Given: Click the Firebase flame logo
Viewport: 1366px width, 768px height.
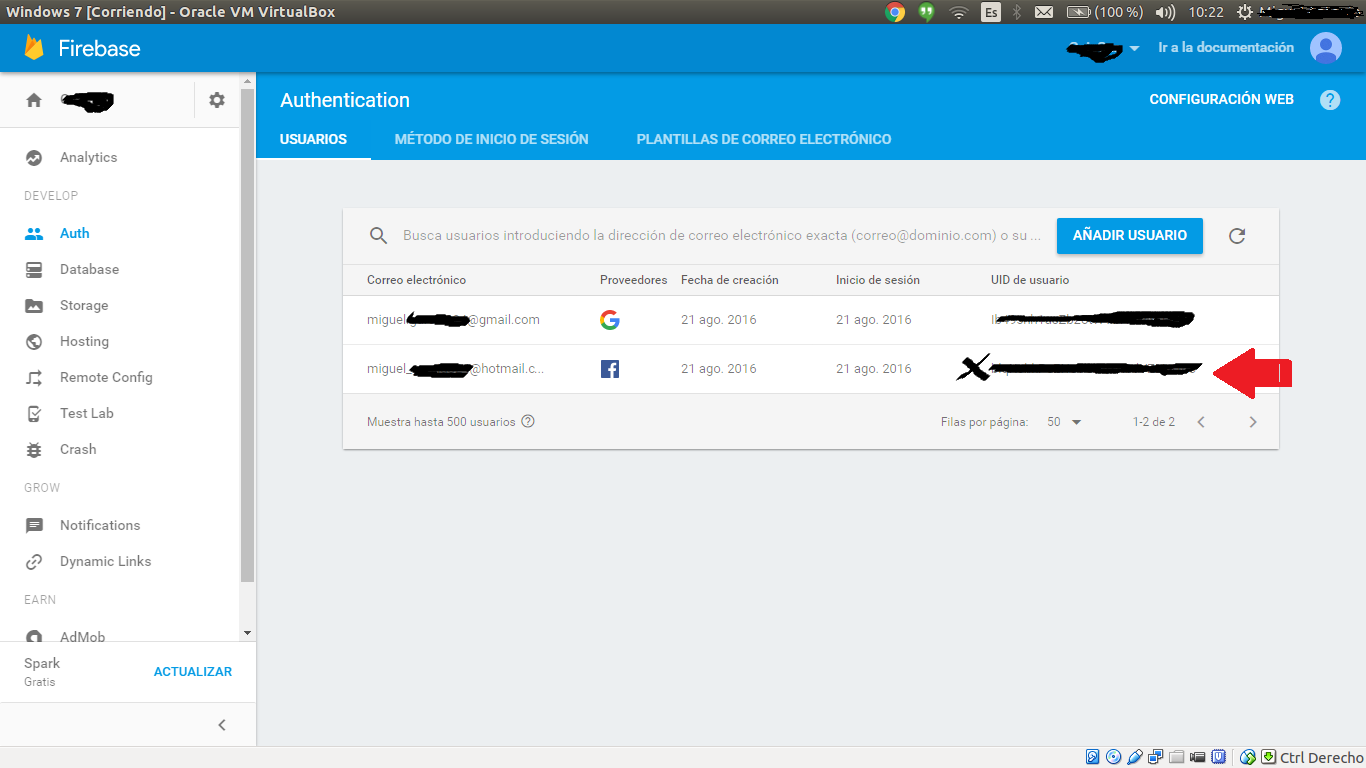Looking at the screenshot, I should click(35, 48).
